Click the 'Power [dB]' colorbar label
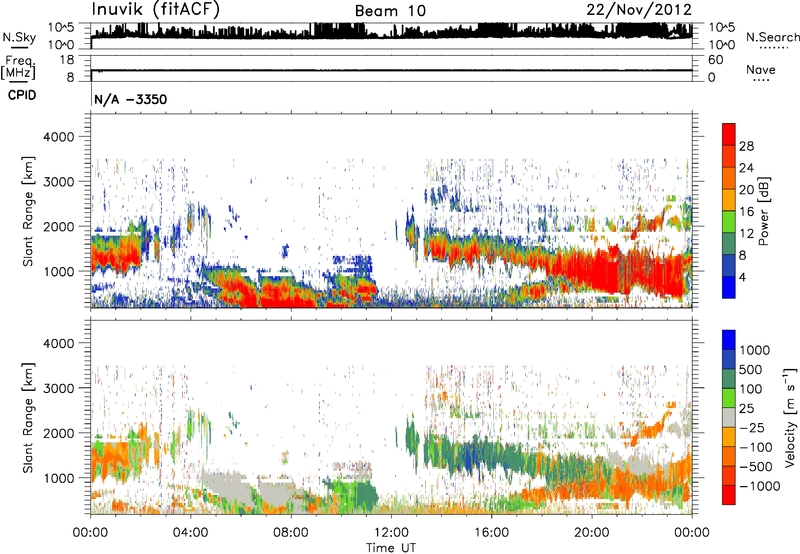This screenshot has width=800, height=554. click(763, 211)
